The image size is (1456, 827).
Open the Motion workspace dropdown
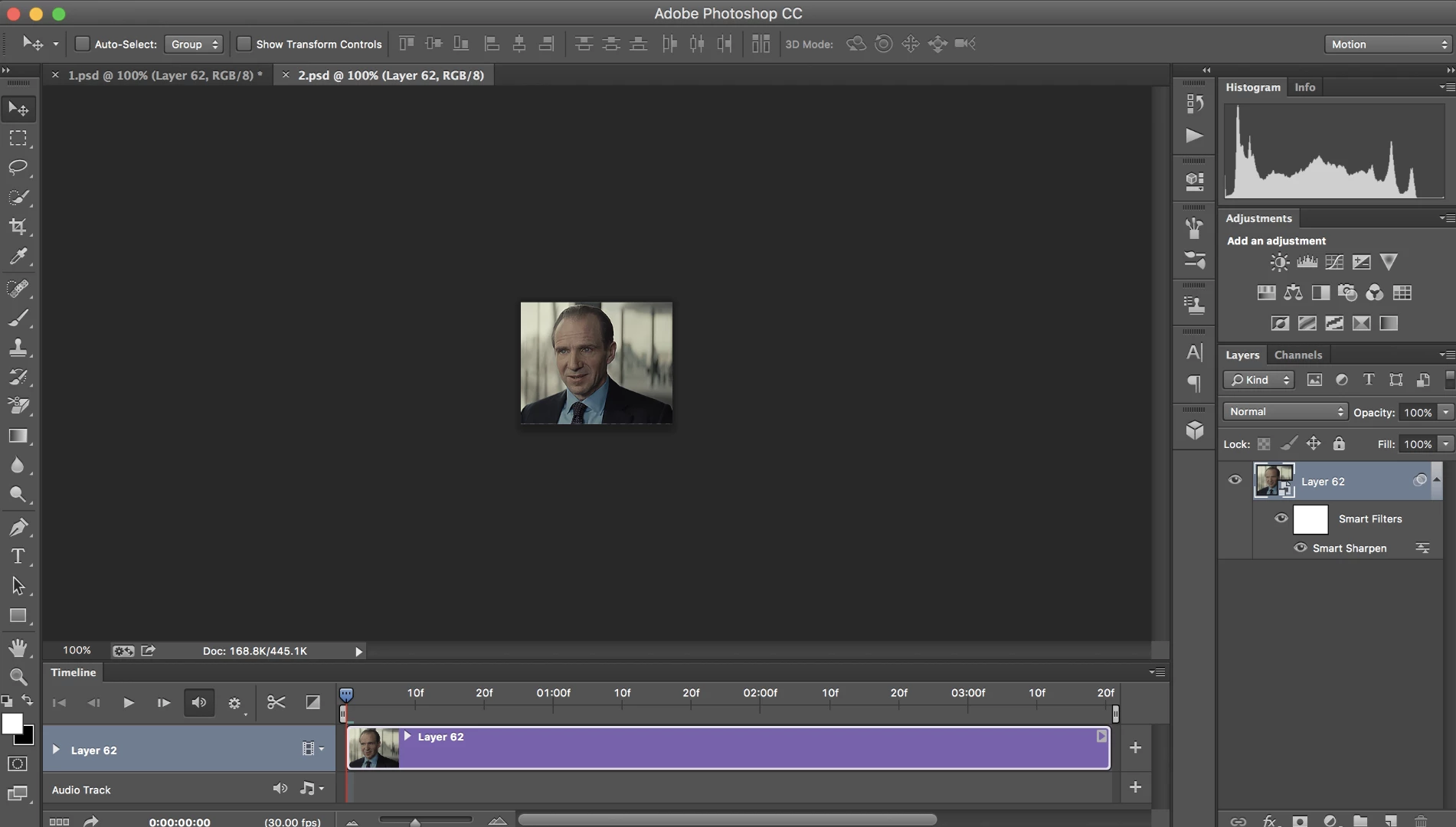pyautogui.click(x=1389, y=44)
